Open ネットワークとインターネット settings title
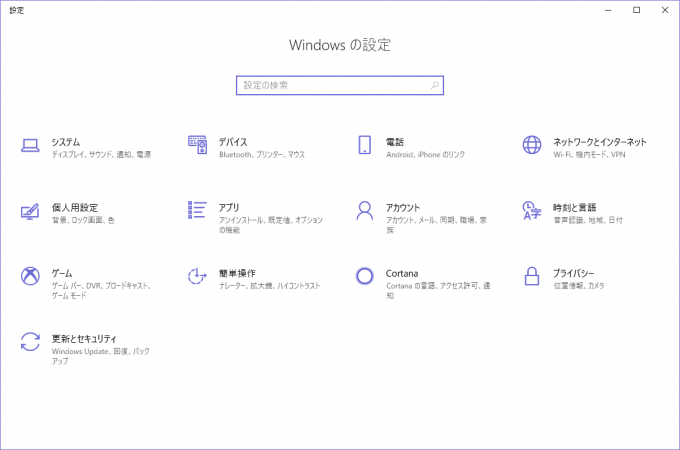Screen dimensions: 680x450 tap(600, 142)
